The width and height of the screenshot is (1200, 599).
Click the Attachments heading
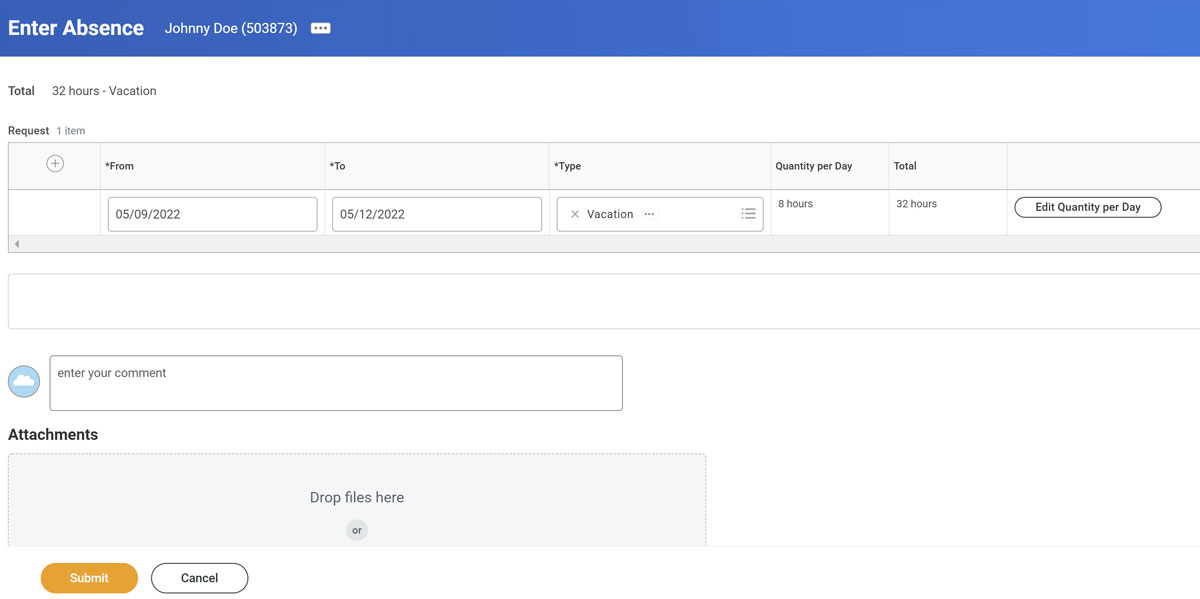[53, 435]
